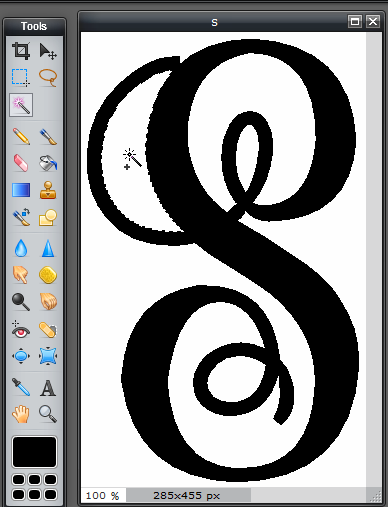This screenshot has height=507, width=388.
Task: Select the Move tool
Action: click(x=48, y=51)
